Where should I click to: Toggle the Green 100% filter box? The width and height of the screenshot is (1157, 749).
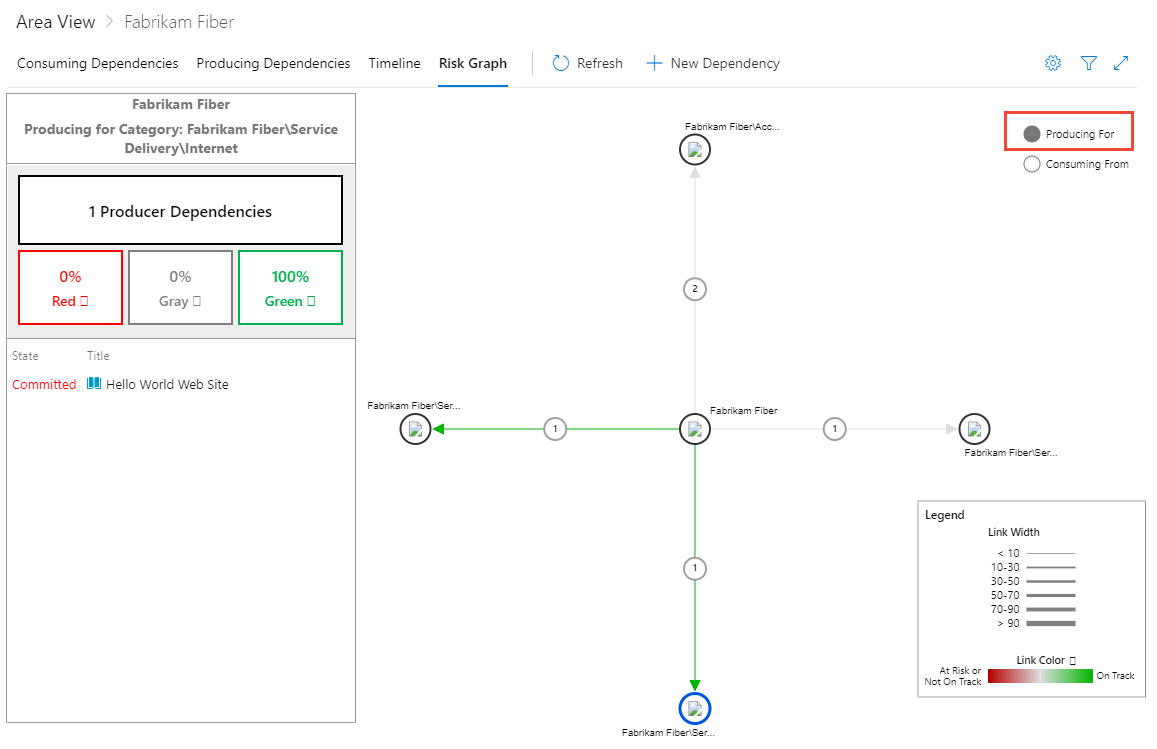tap(290, 287)
